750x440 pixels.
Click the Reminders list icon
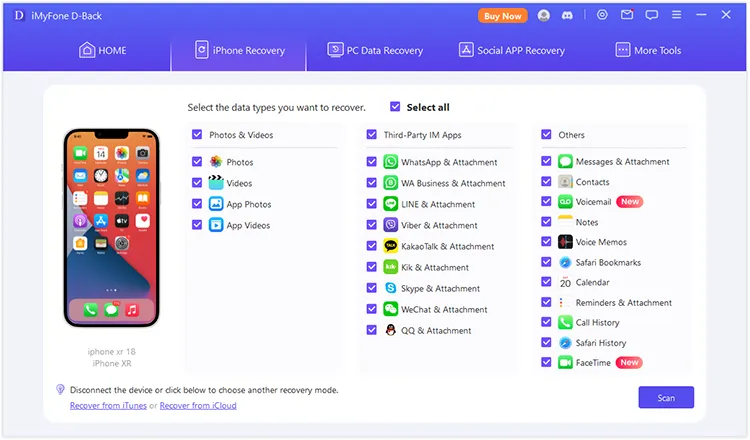[565, 302]
